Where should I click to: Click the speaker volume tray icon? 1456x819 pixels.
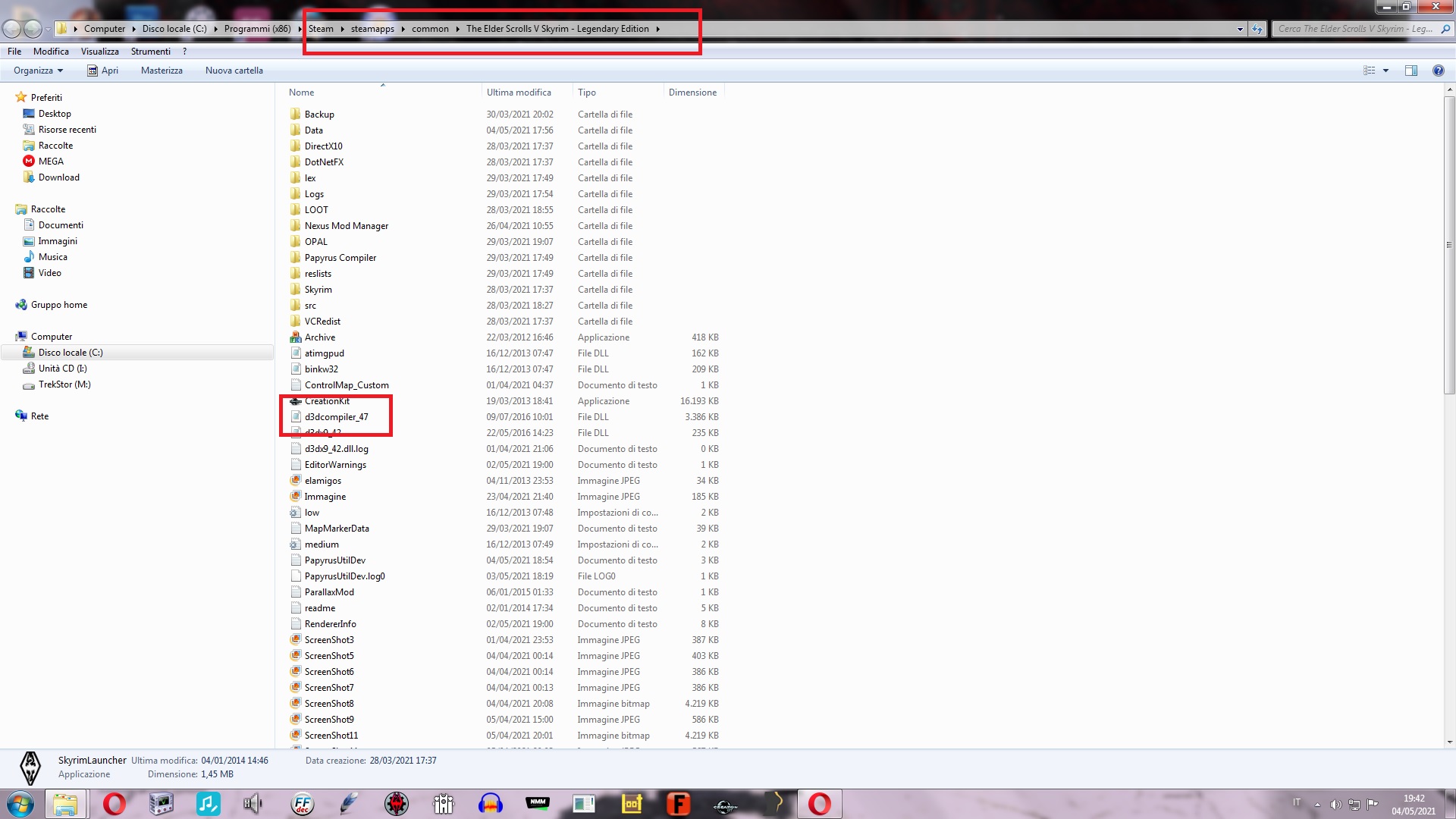(x=1335, y=805)
